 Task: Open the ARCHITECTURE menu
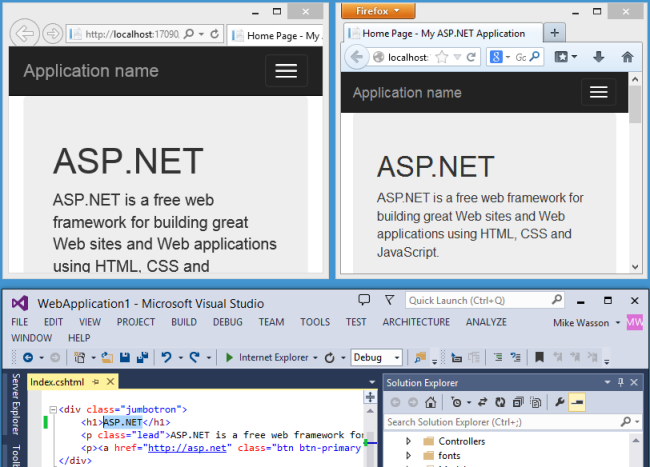(x=416, y=322)
